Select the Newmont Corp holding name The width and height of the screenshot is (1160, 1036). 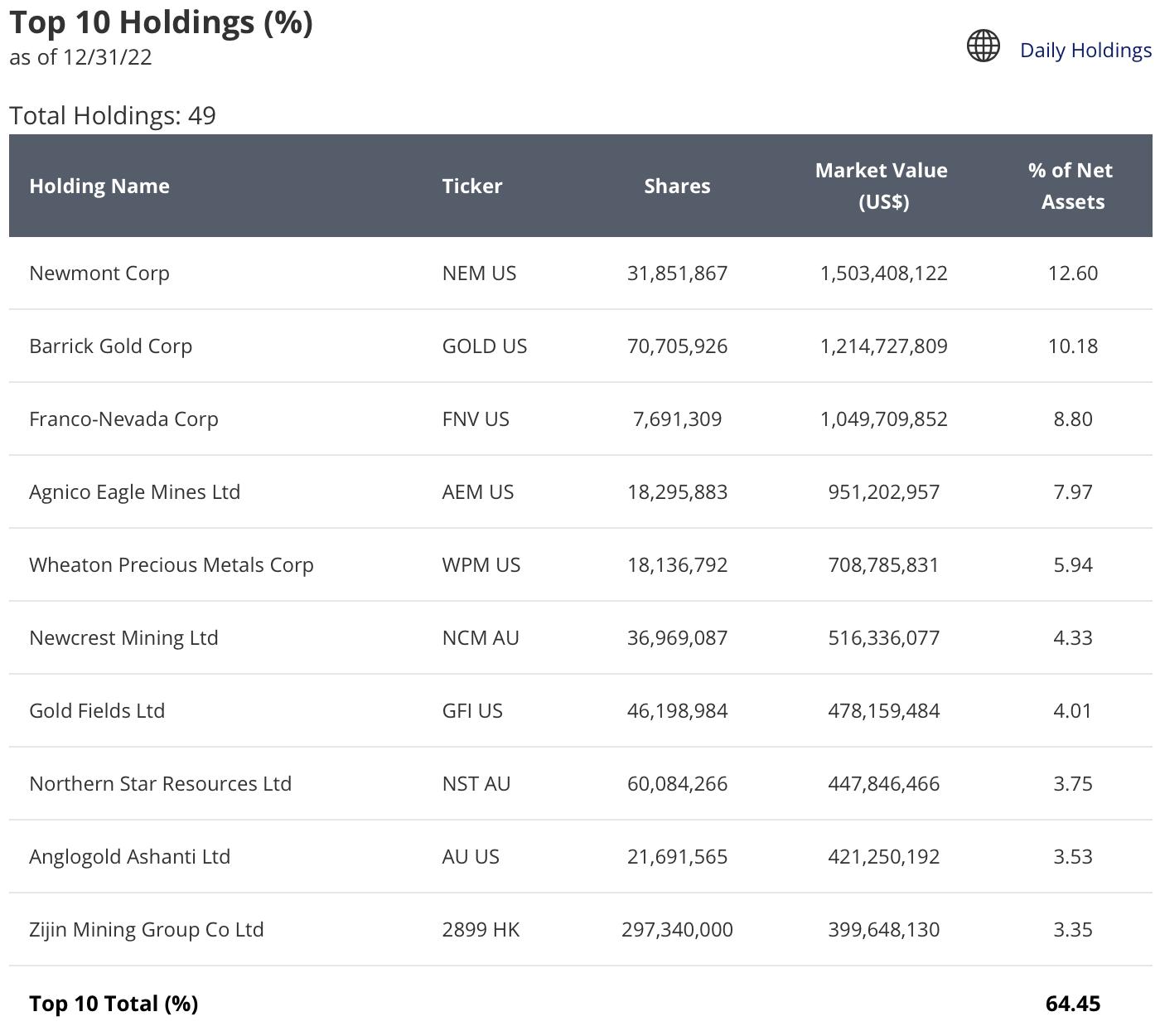[x=99, y=274]
